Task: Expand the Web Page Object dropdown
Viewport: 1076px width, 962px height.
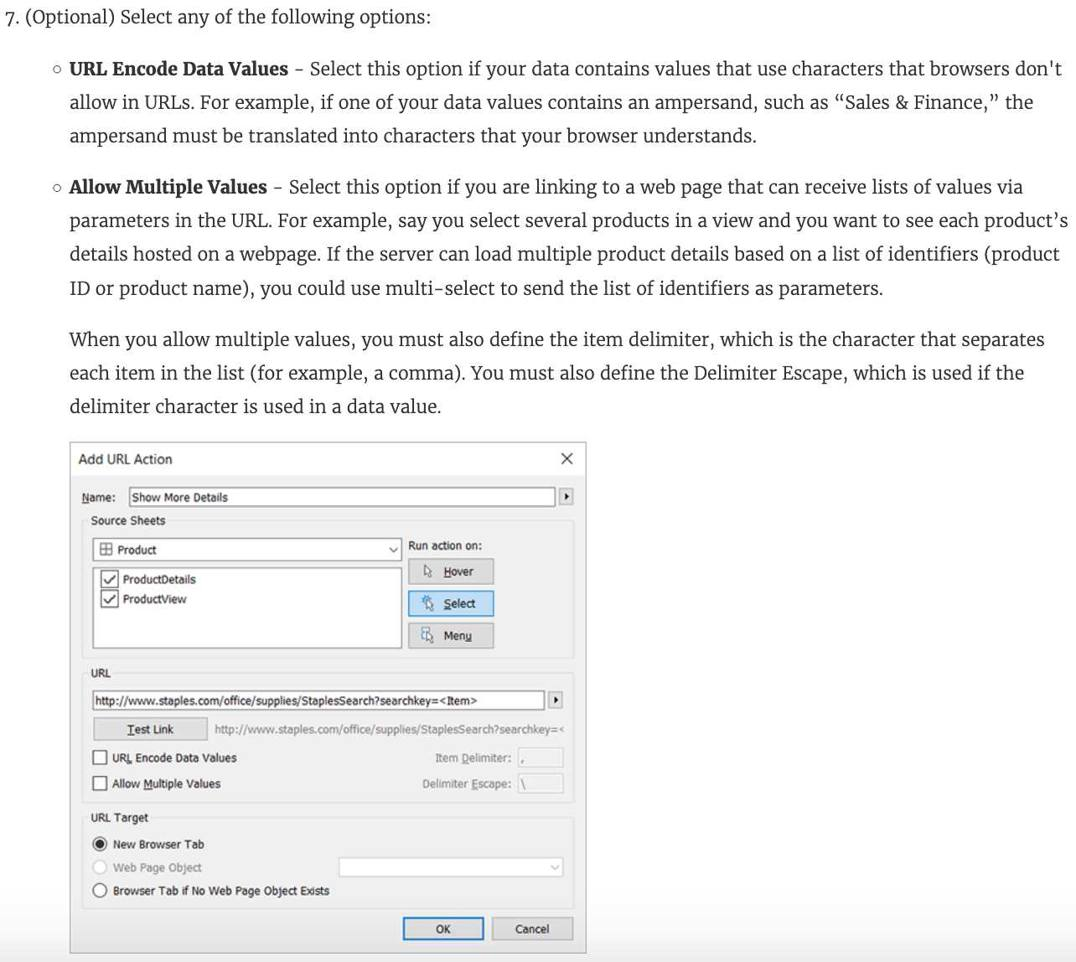Action: click(450, 868)
